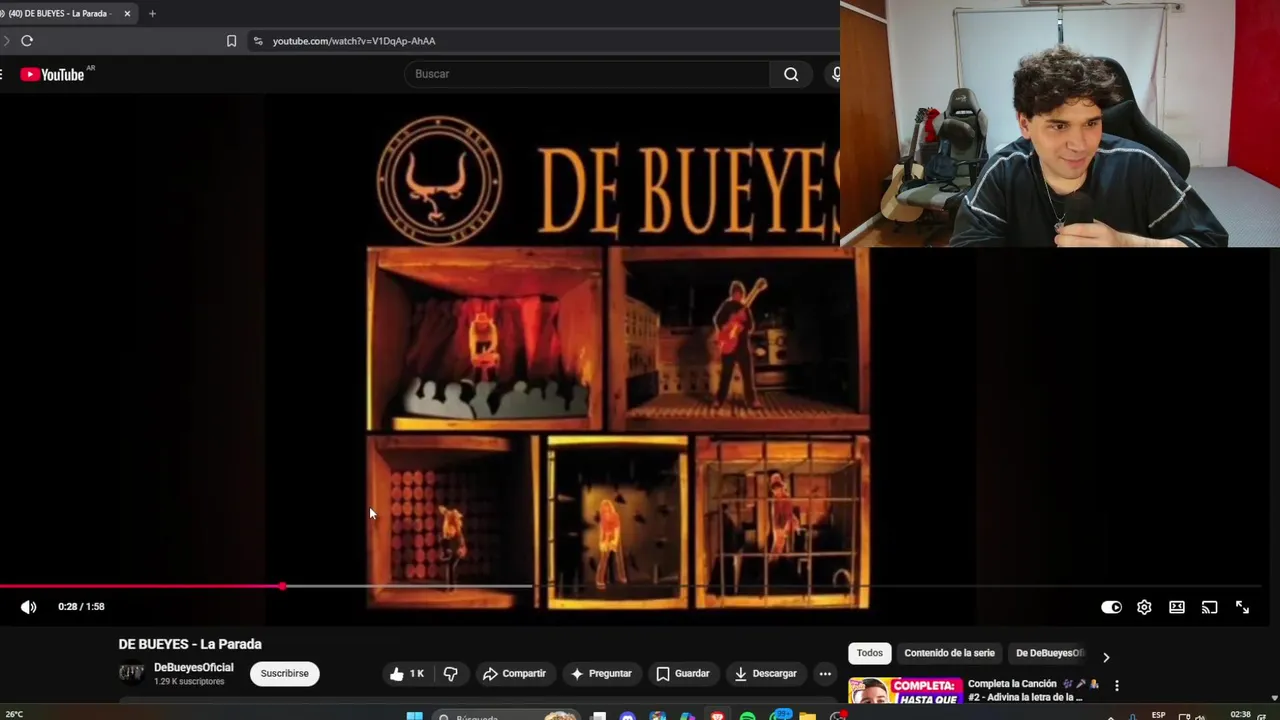Open more actions three-dot menu under video
Image resolution: width=1280 pixels, height=720 pixels.
tap(825, 674)
